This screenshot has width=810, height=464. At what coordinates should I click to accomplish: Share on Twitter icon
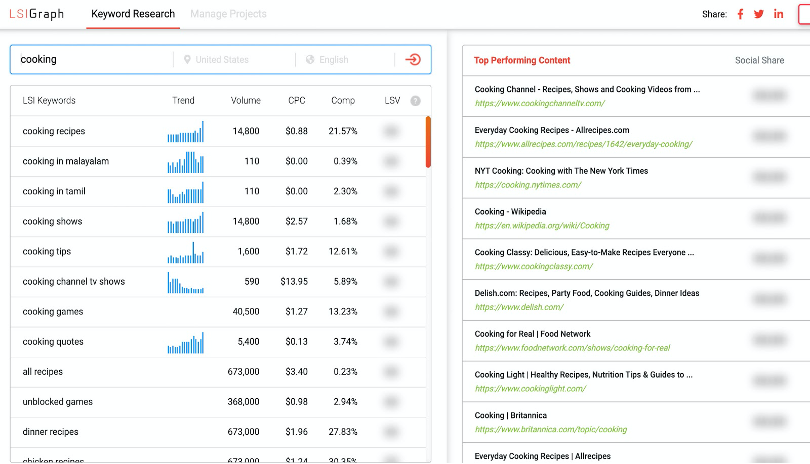point(759,14)
